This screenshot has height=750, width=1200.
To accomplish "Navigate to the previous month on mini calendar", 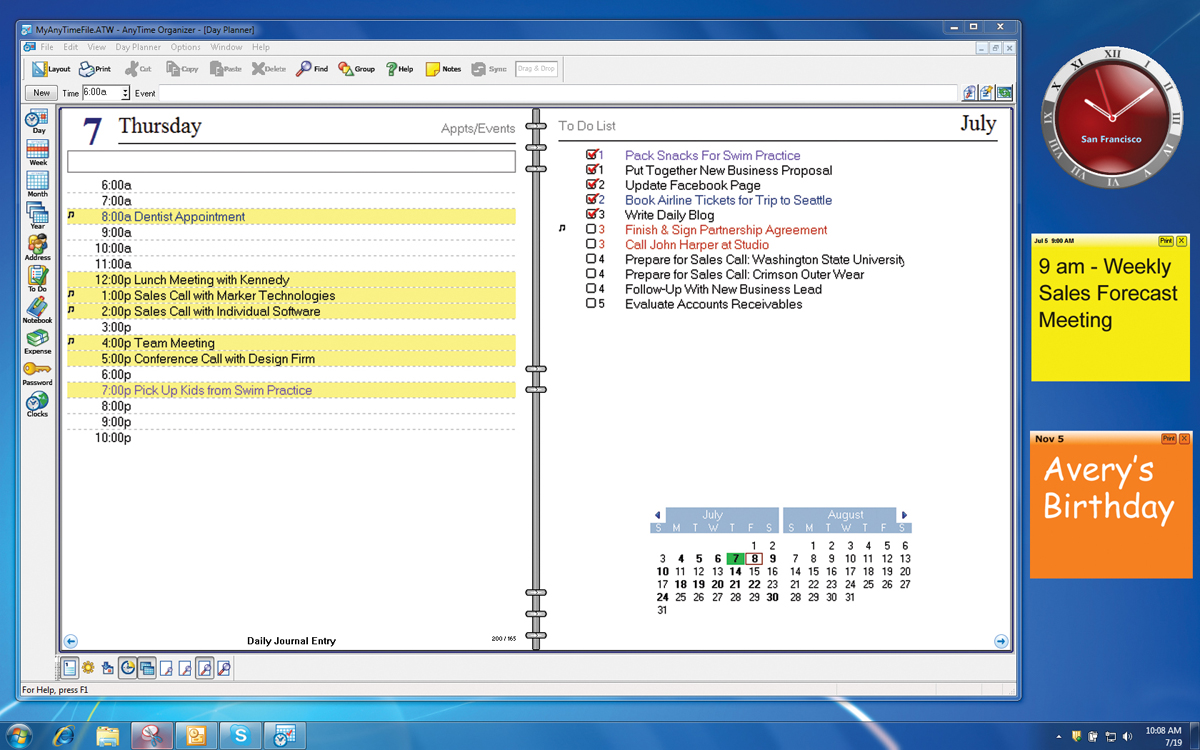I will point(656,513).
